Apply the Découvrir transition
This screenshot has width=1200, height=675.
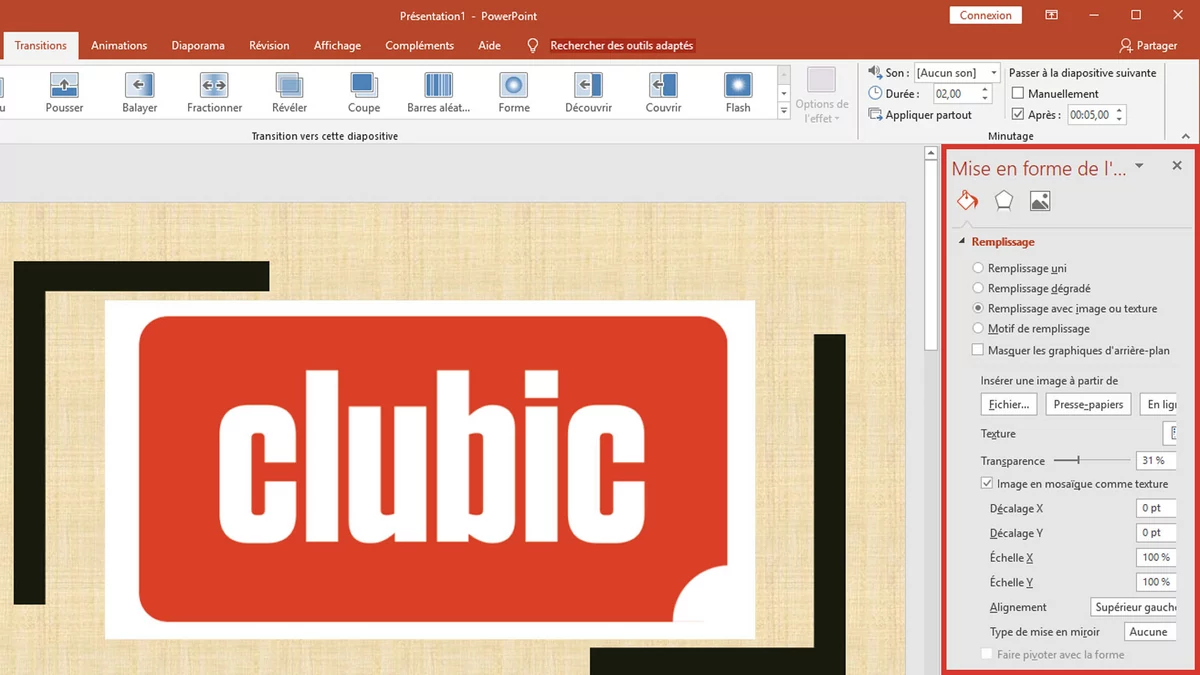coord(588,93)
